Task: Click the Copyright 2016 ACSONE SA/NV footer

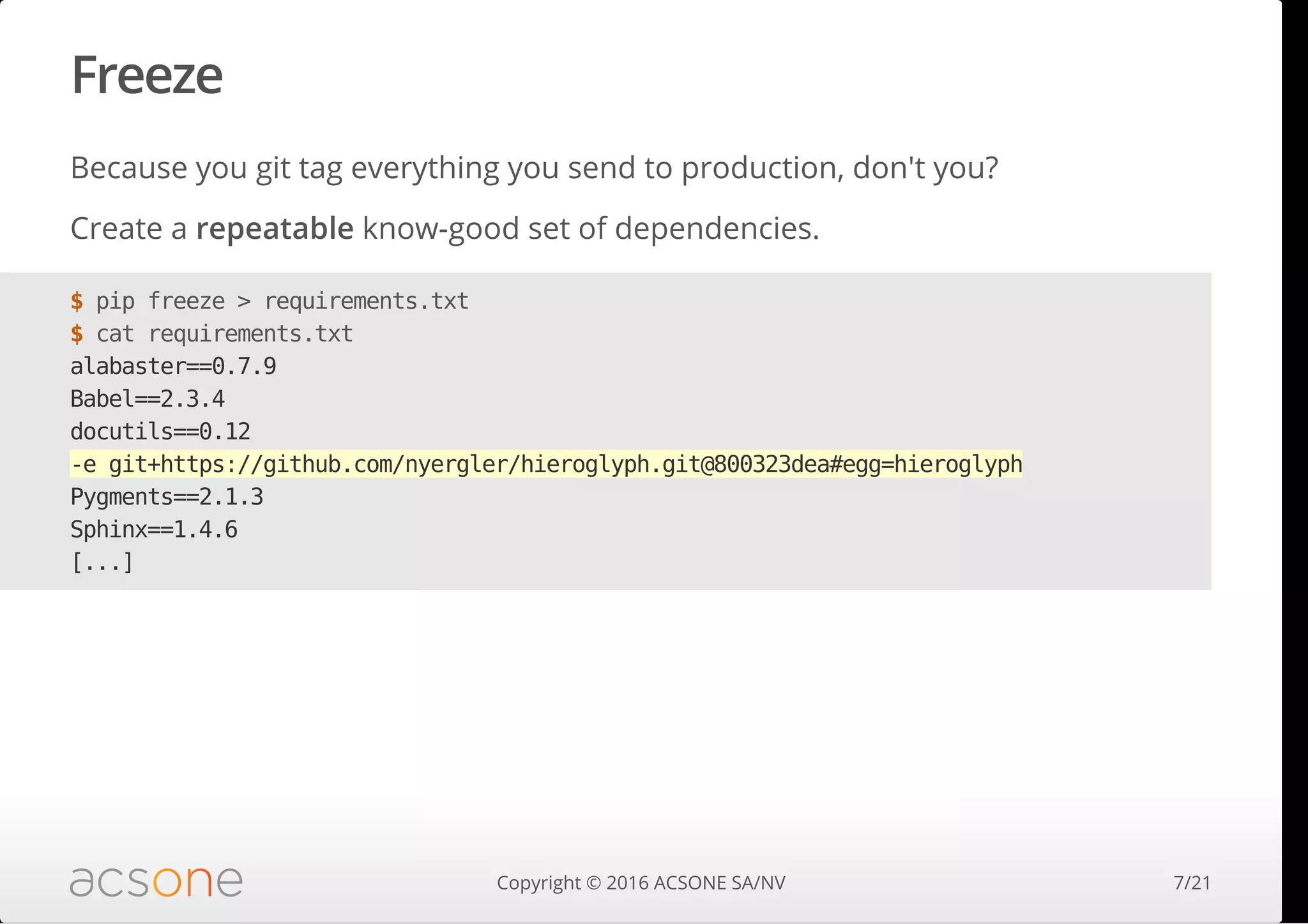Action: (641, 882)
